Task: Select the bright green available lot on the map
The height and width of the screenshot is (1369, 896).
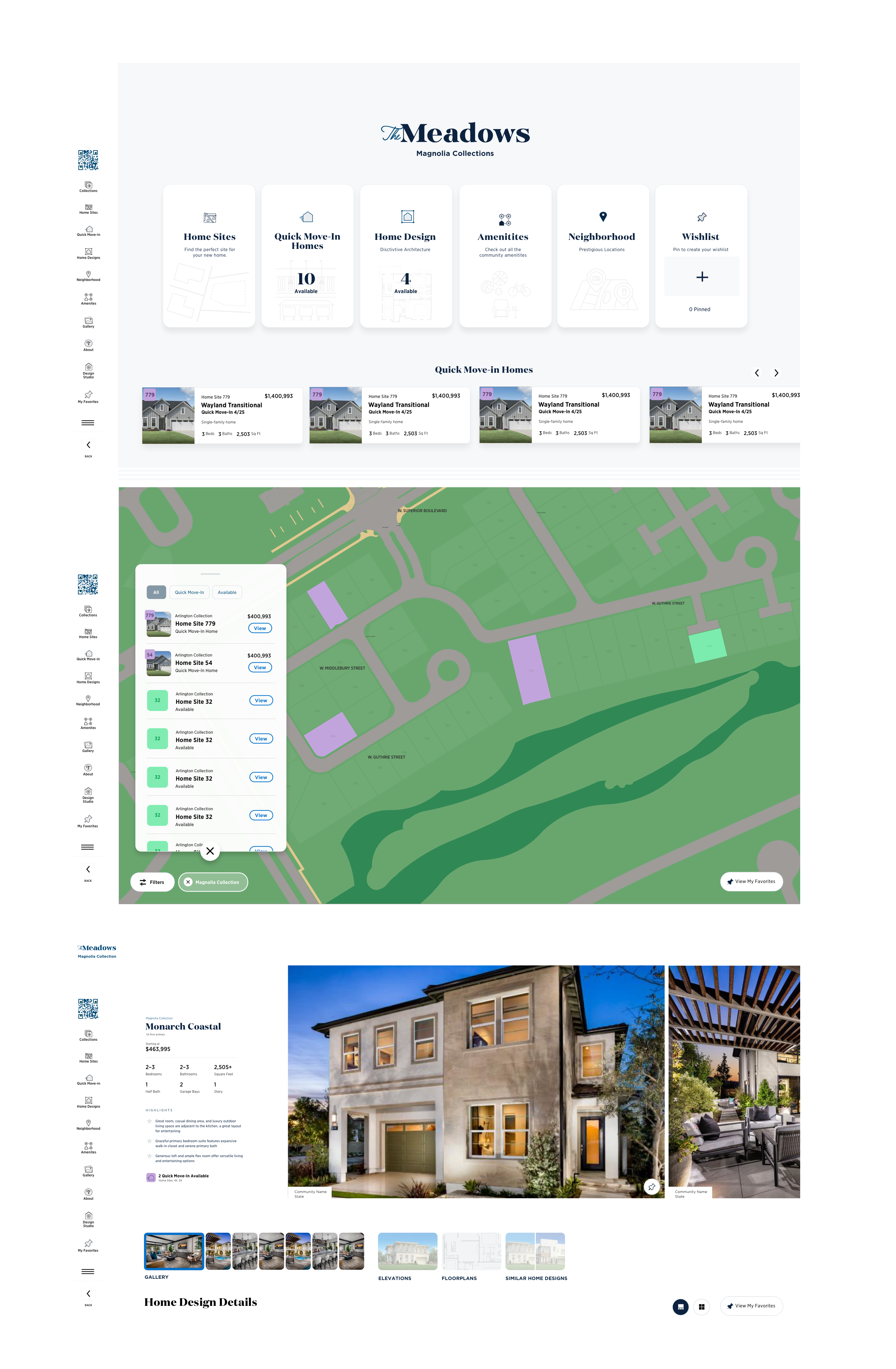Action: (708, 645)
